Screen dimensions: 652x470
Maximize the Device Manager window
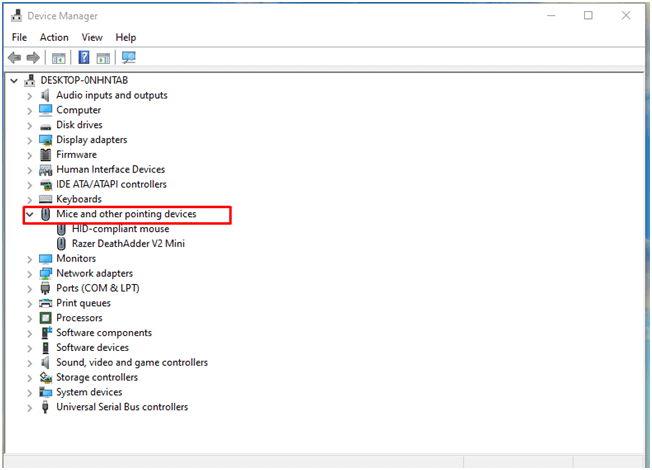pos(588,15)
